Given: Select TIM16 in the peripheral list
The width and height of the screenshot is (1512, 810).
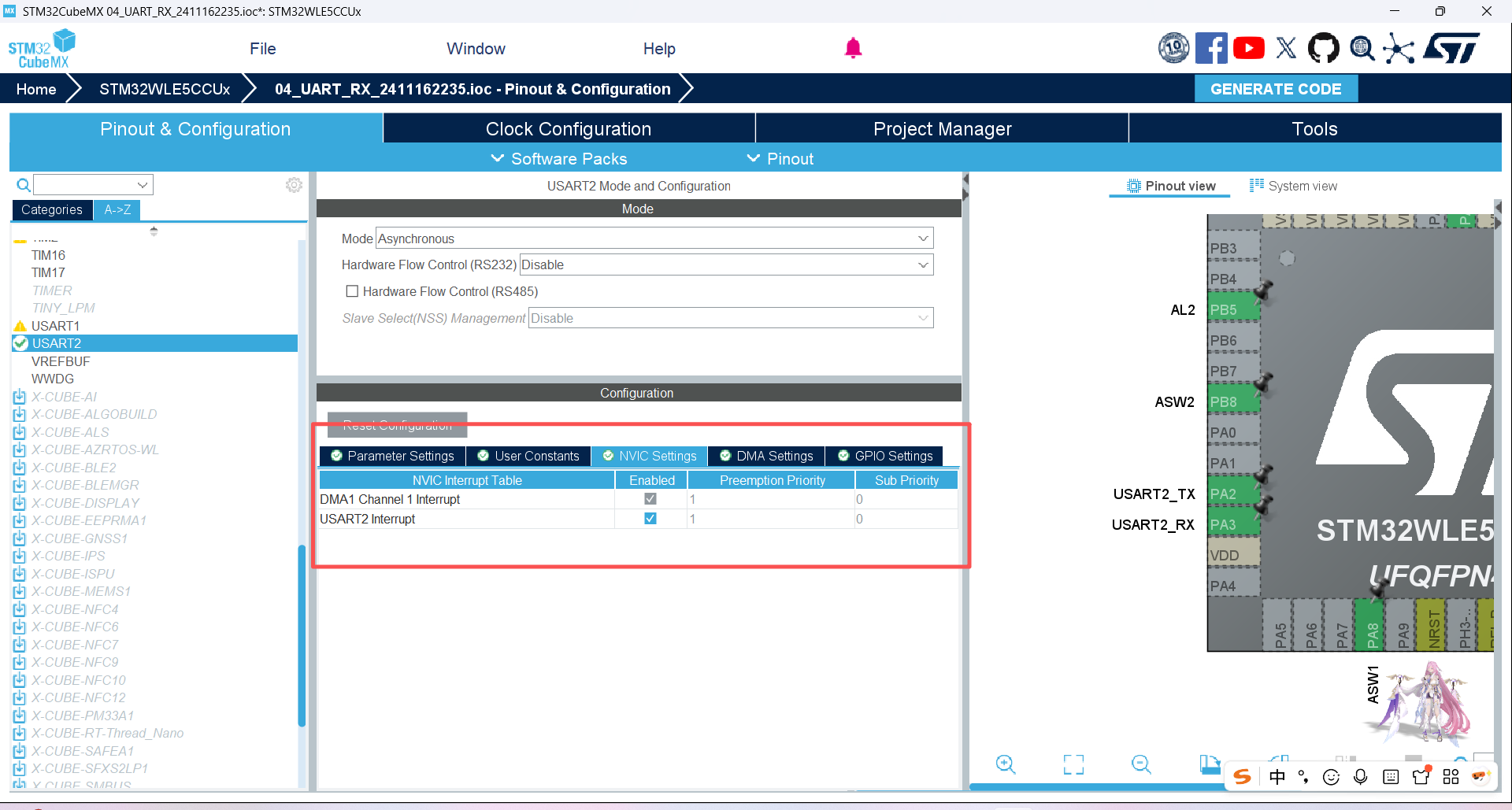Looking at the screenshot, I should click(48, 255).
